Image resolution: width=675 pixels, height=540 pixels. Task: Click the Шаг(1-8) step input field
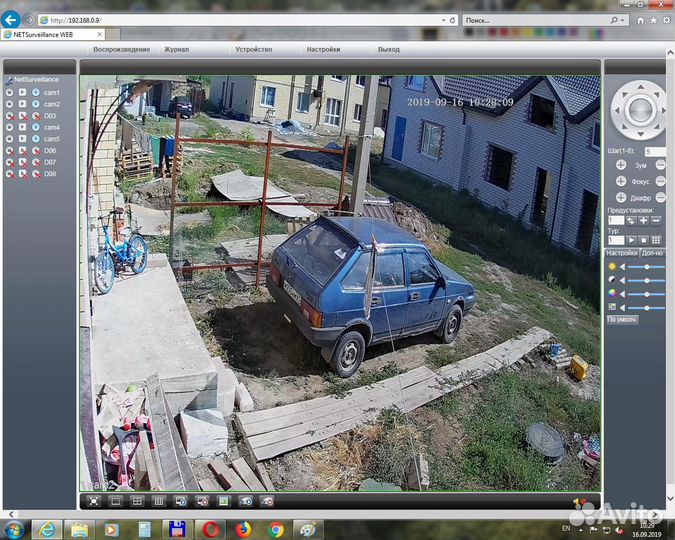(x=655, y=151)
